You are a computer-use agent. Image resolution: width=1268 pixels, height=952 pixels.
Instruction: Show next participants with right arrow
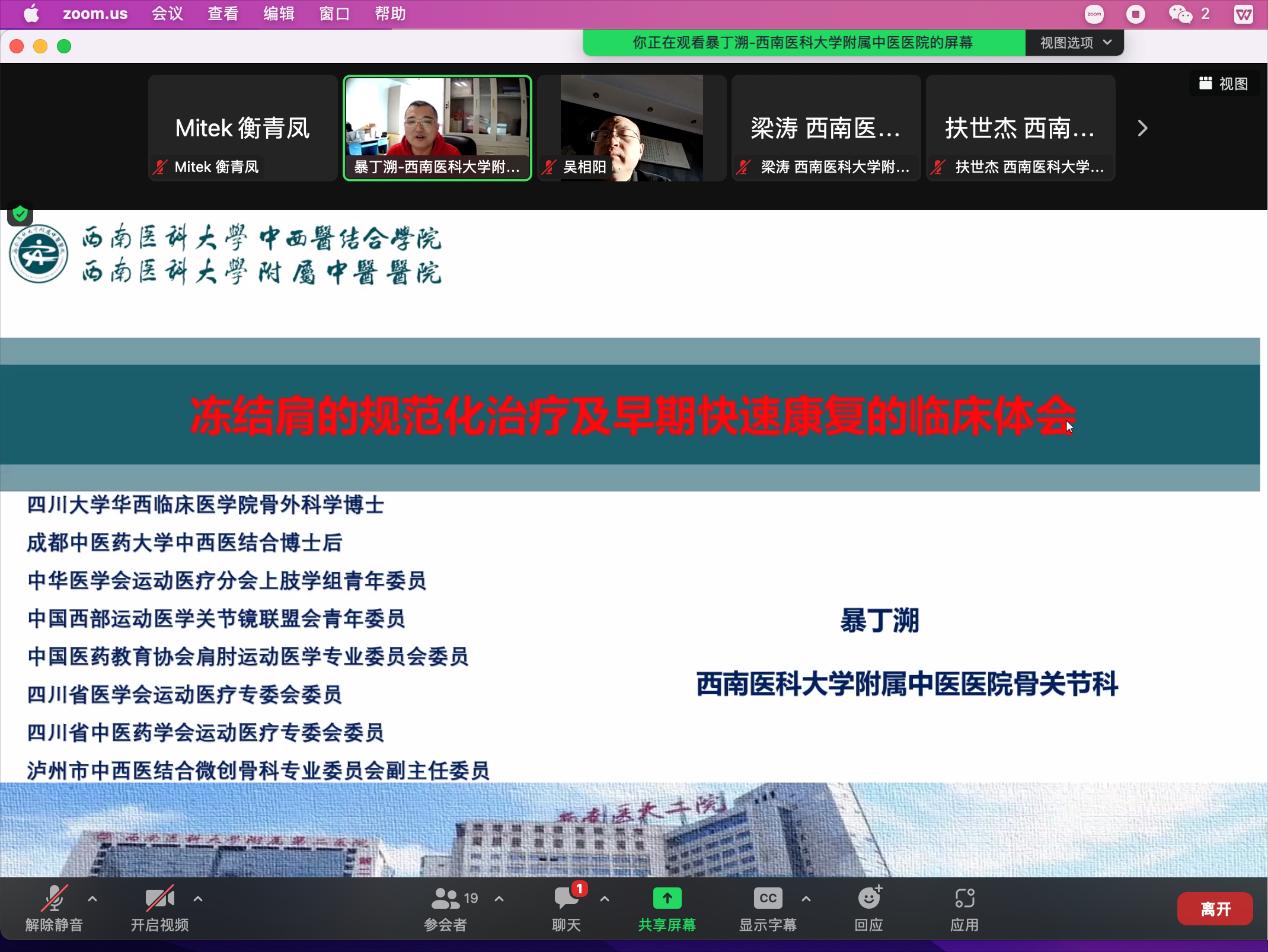pyautogui.click(x=1142, y=128)
